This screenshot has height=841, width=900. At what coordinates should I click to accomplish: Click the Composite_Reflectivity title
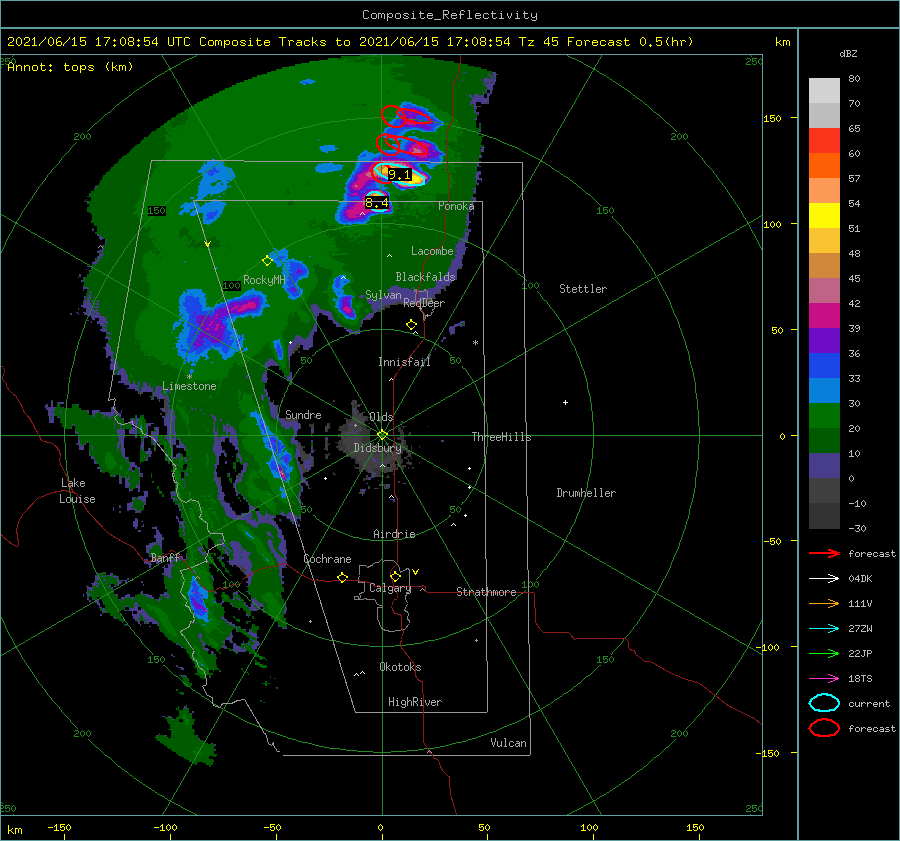pos(450,15)
